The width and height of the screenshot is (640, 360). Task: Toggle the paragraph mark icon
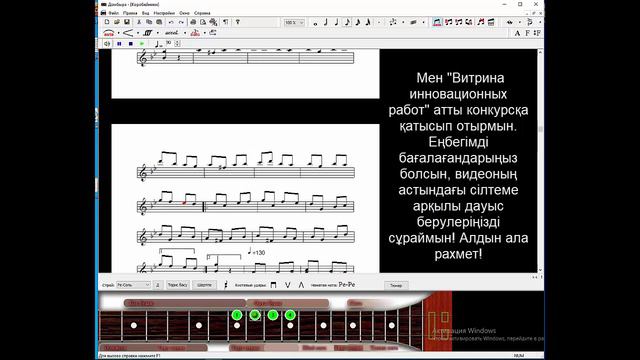[x=225, y=22]
